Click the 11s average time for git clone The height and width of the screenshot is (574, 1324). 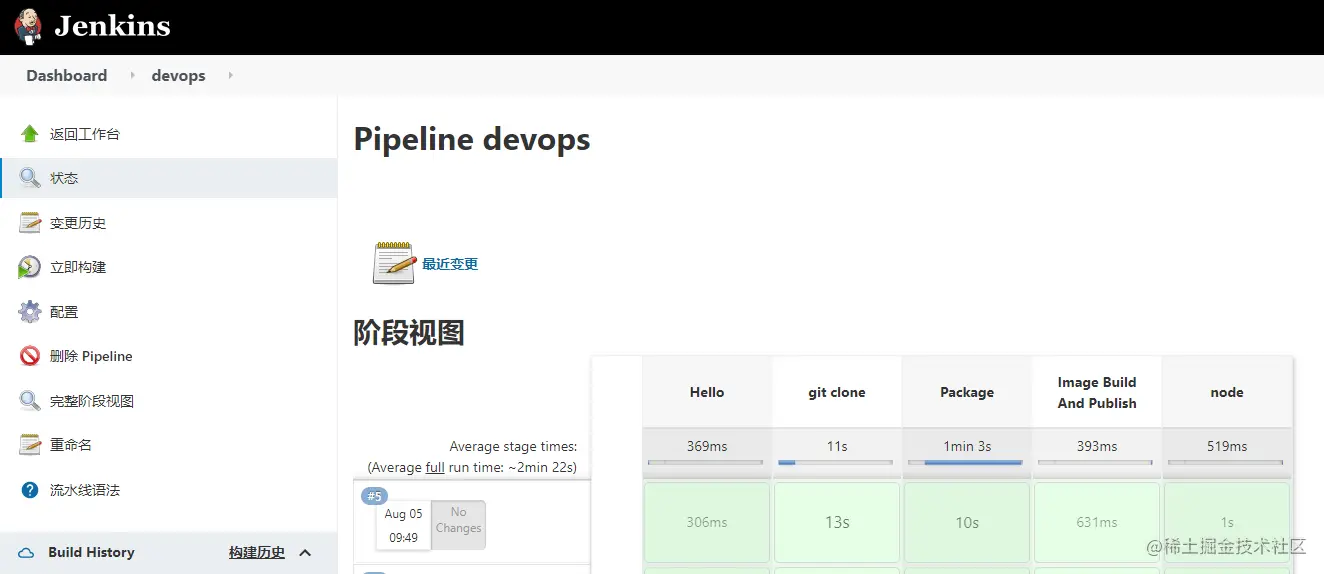point(837,446)
